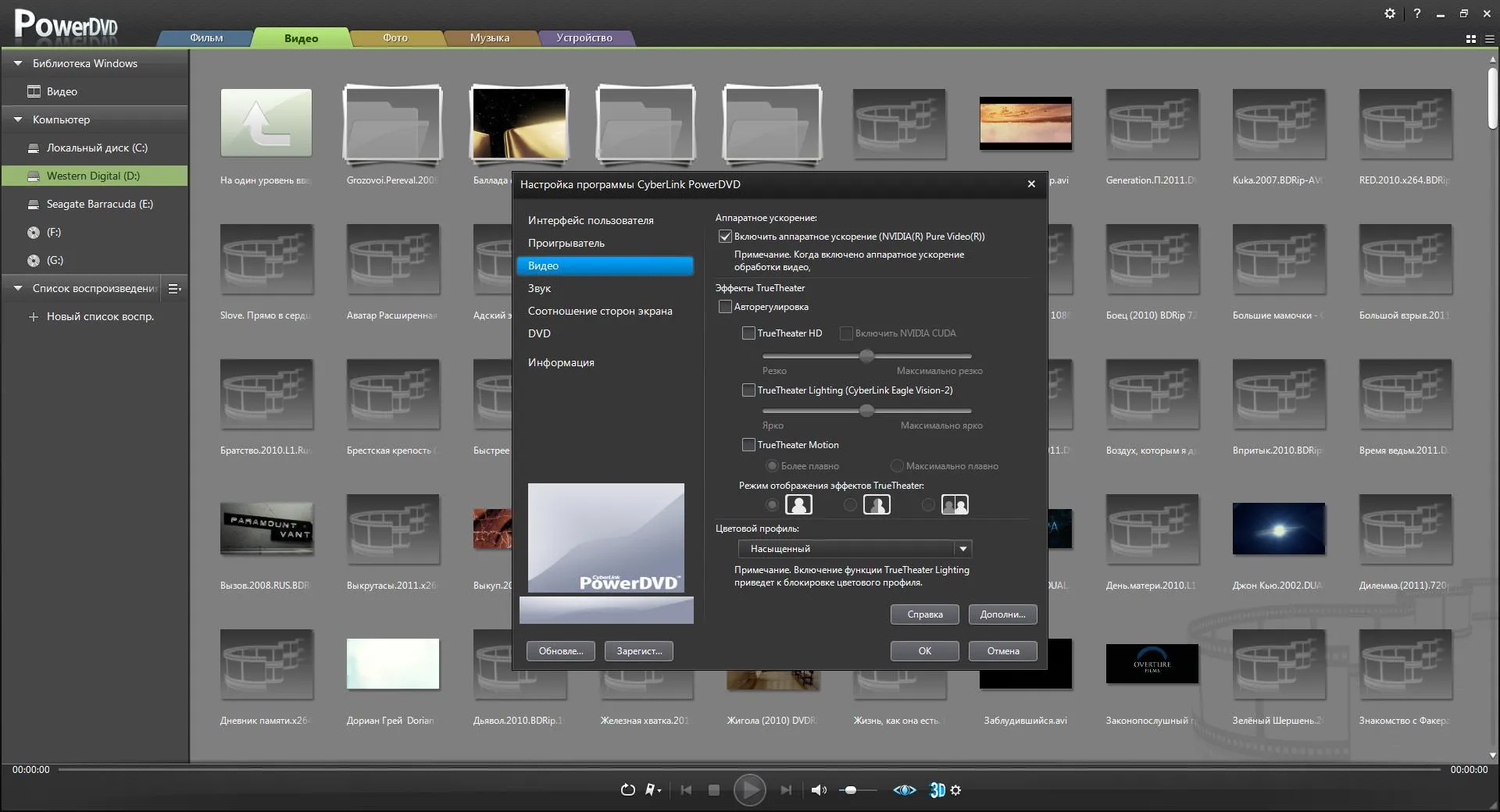Click the 'Справка' button
This screenshot has height=812, width=1500.
coord(925,615)
